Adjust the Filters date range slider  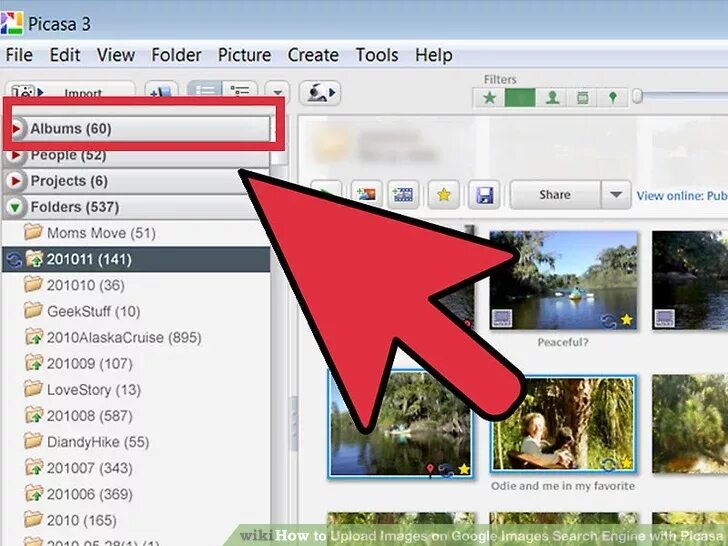tap(637, 96)
